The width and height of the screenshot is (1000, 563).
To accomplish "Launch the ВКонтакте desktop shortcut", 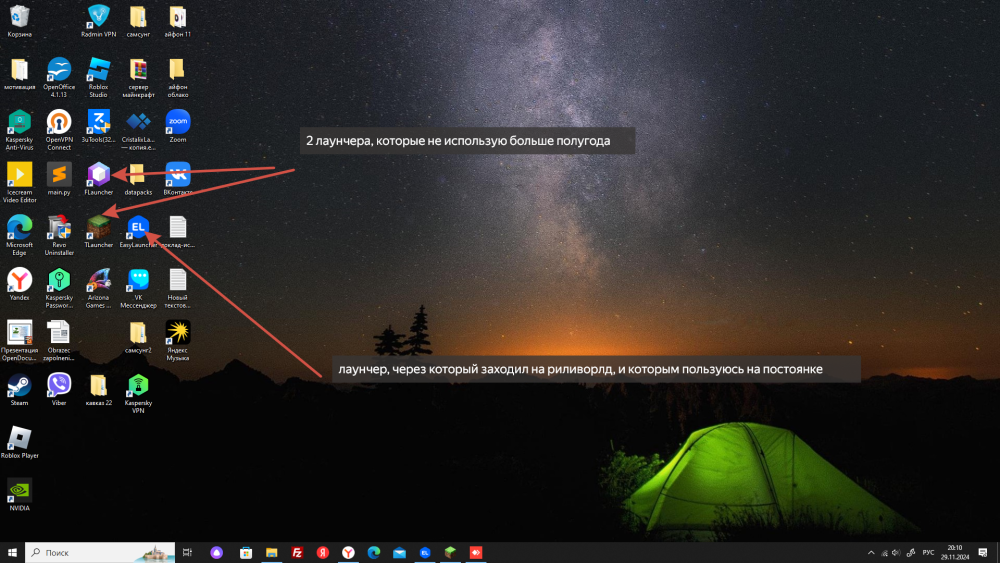I will tap(177, 179).
